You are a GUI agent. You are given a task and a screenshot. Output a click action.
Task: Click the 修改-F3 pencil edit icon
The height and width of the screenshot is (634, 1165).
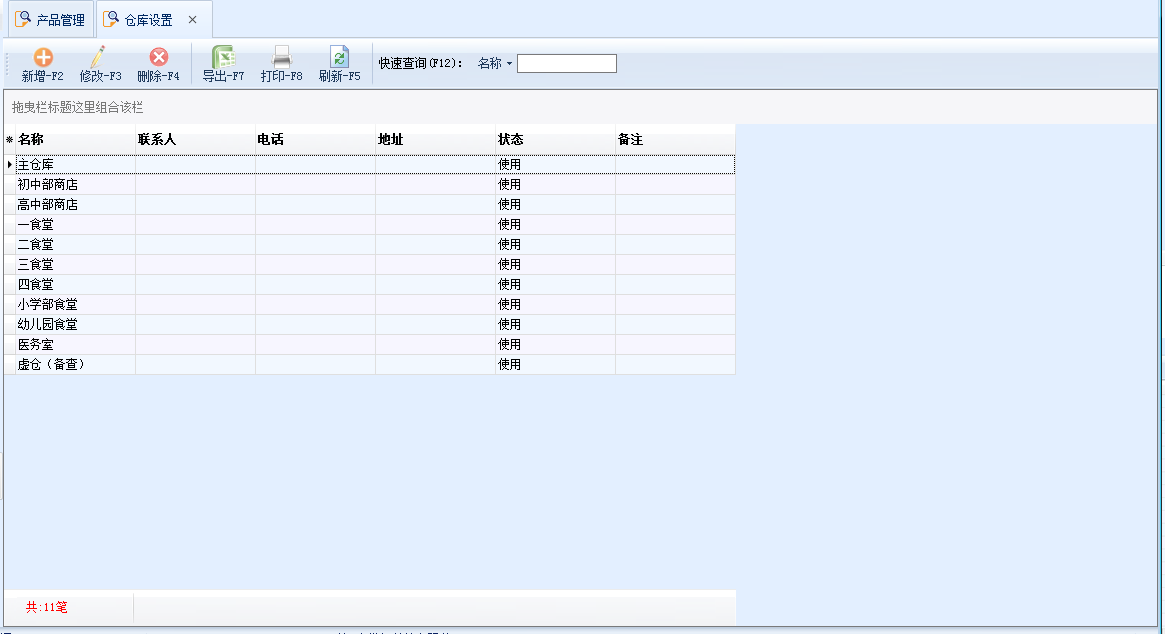tap(100, 58)
